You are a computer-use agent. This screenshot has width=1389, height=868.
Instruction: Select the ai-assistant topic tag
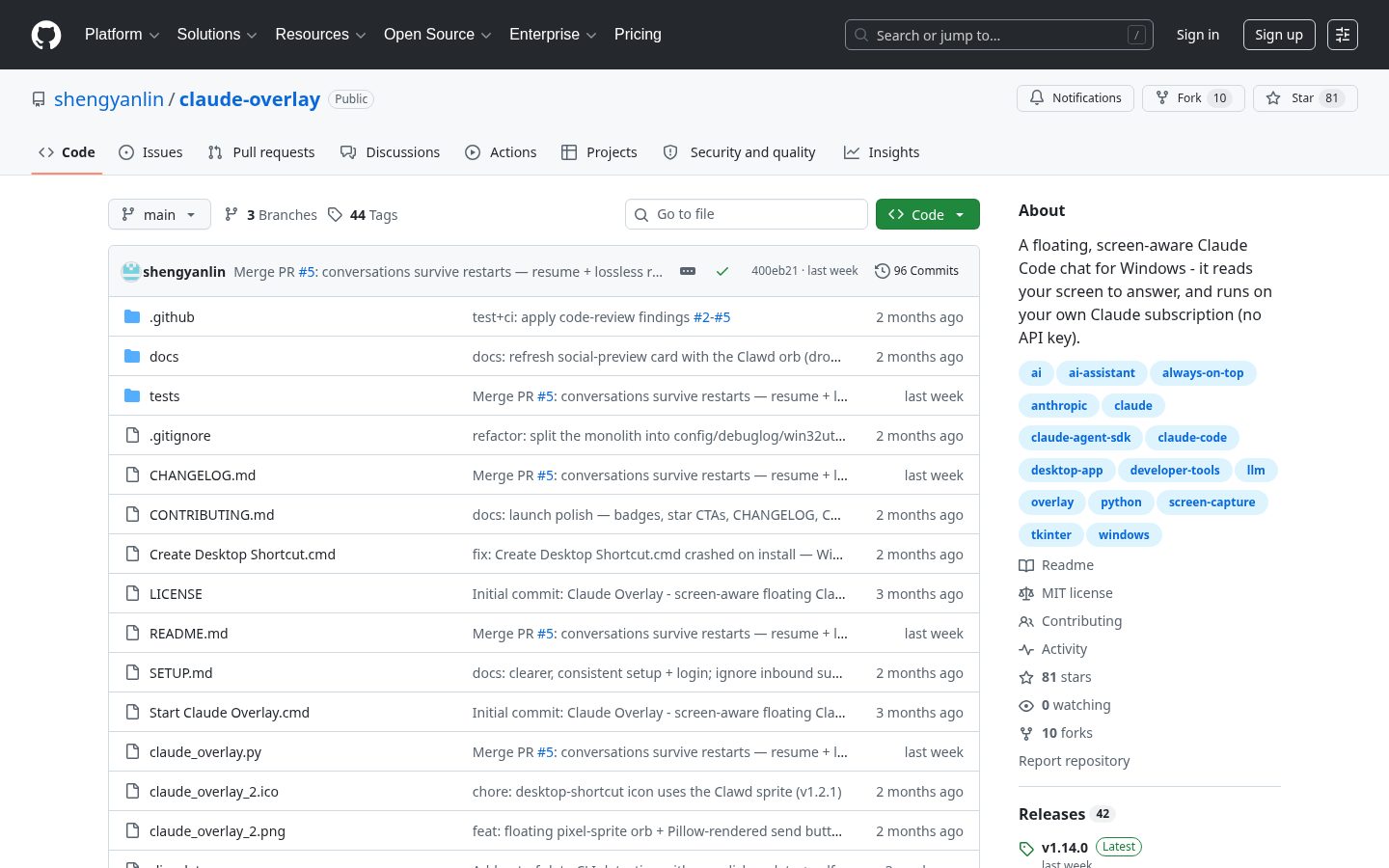(x=1102, y=373)
